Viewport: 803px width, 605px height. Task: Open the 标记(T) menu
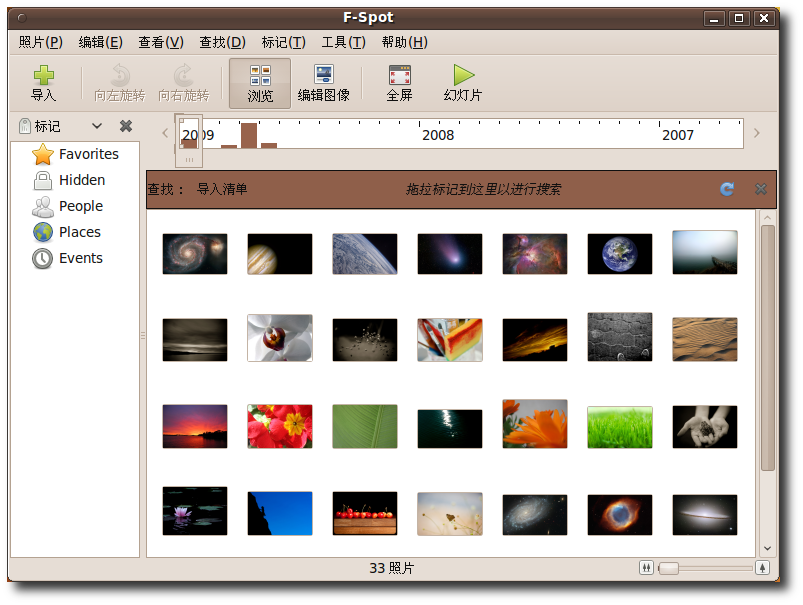click(283, 42)
